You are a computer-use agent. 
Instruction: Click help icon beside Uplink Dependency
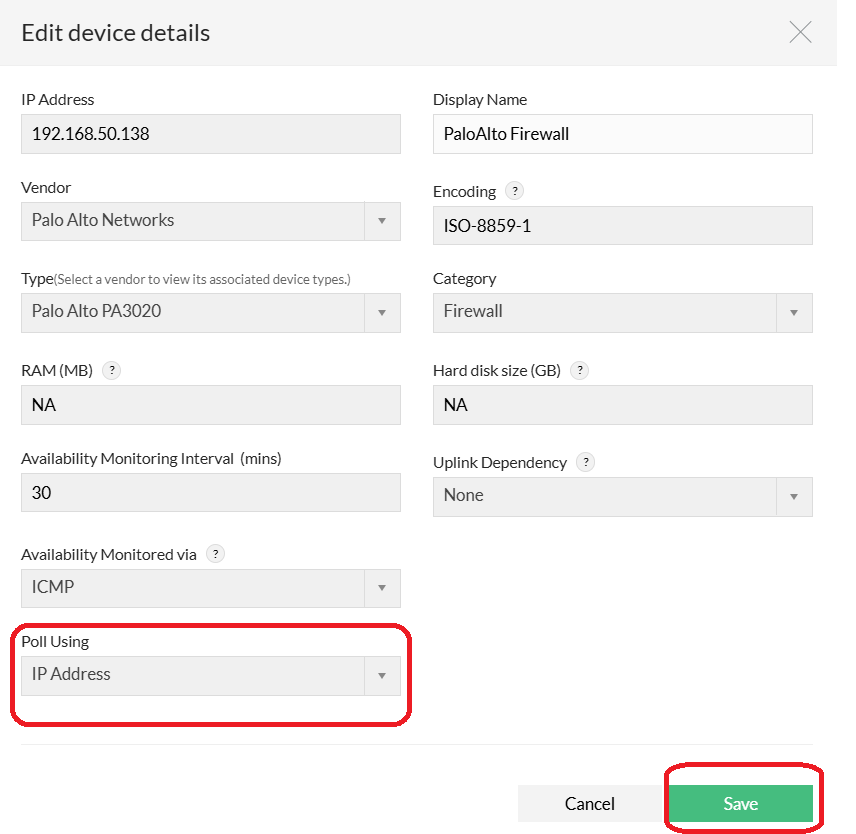point(586,462)
